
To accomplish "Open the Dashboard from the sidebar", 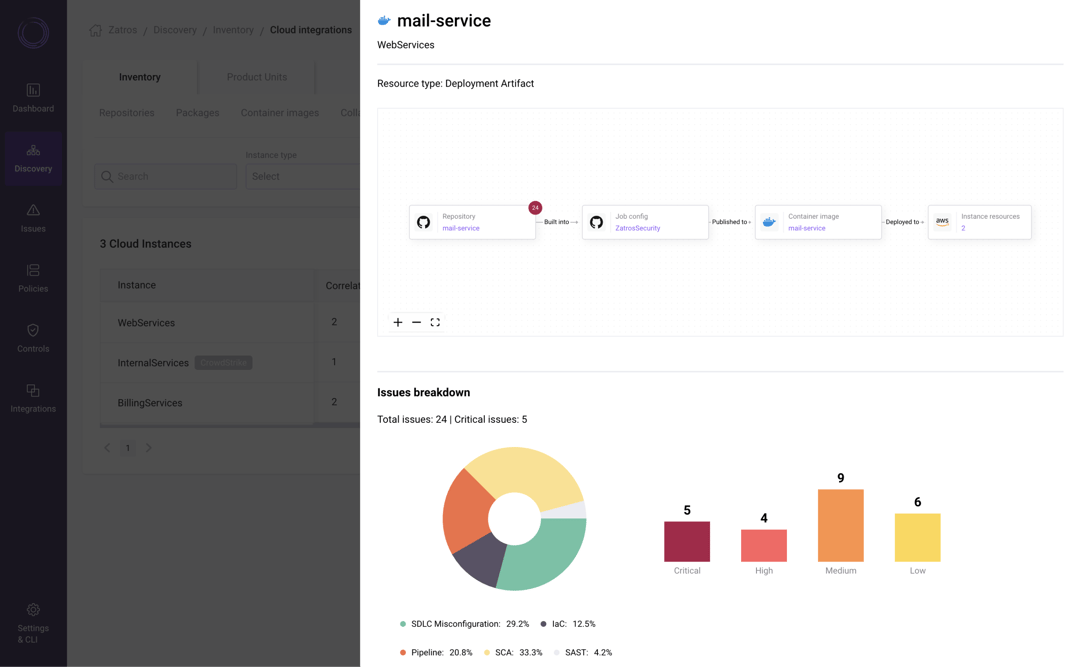I will click(x=33, y=95).
